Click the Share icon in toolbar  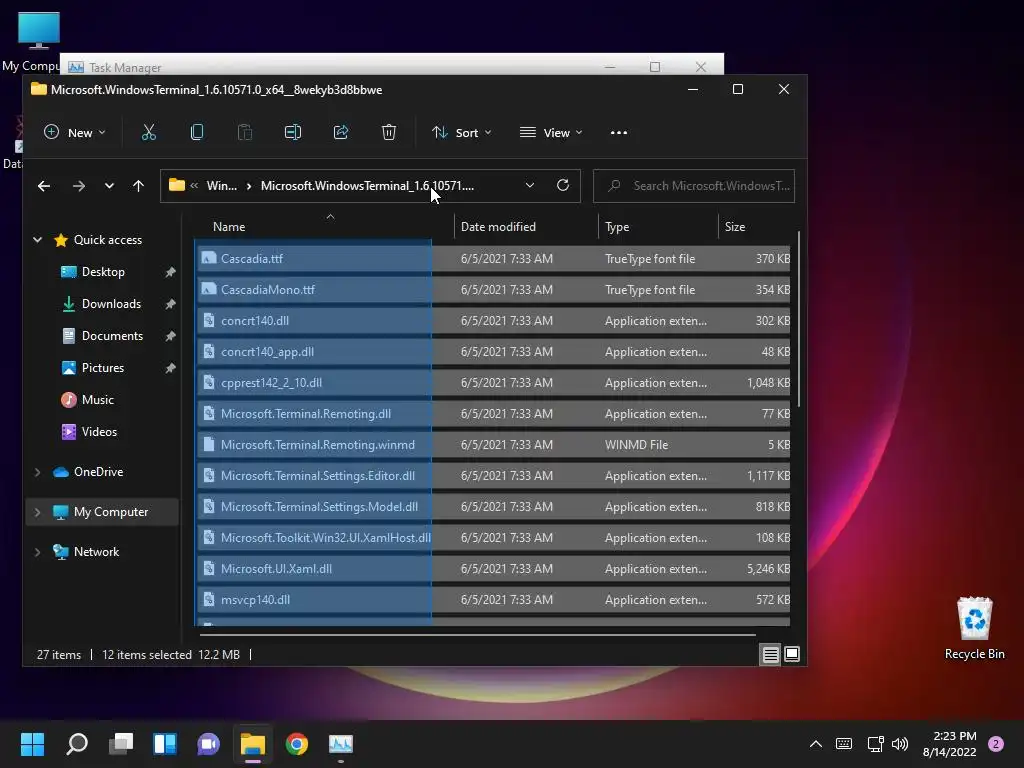(x=341, y=133)
